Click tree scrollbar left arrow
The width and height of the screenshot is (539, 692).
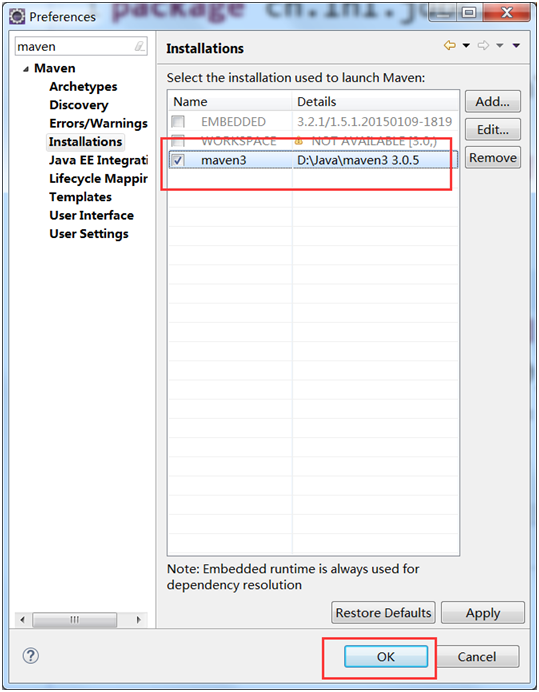tap(23, 620)
